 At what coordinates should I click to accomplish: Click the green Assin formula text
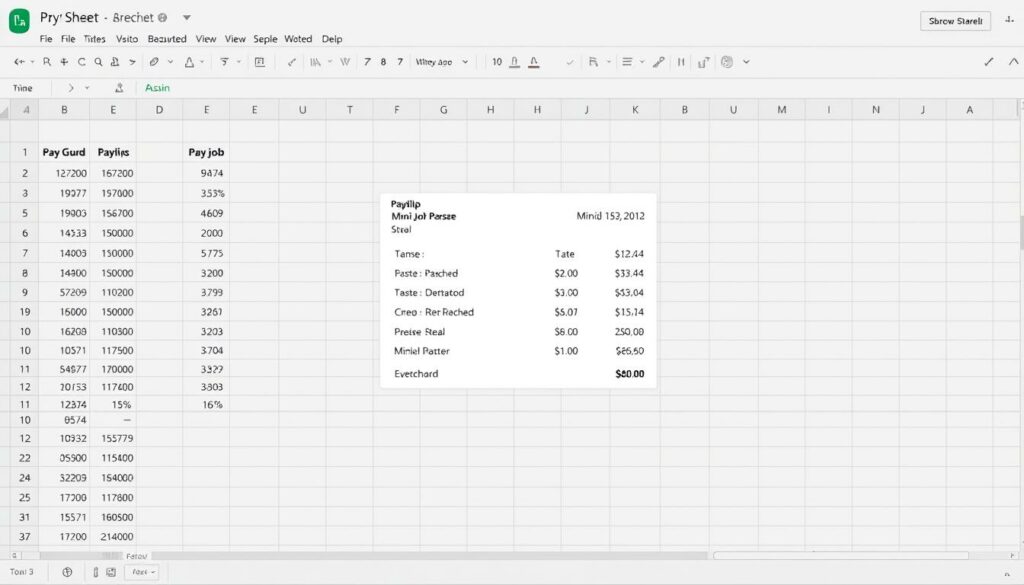[x=157, y=87]
